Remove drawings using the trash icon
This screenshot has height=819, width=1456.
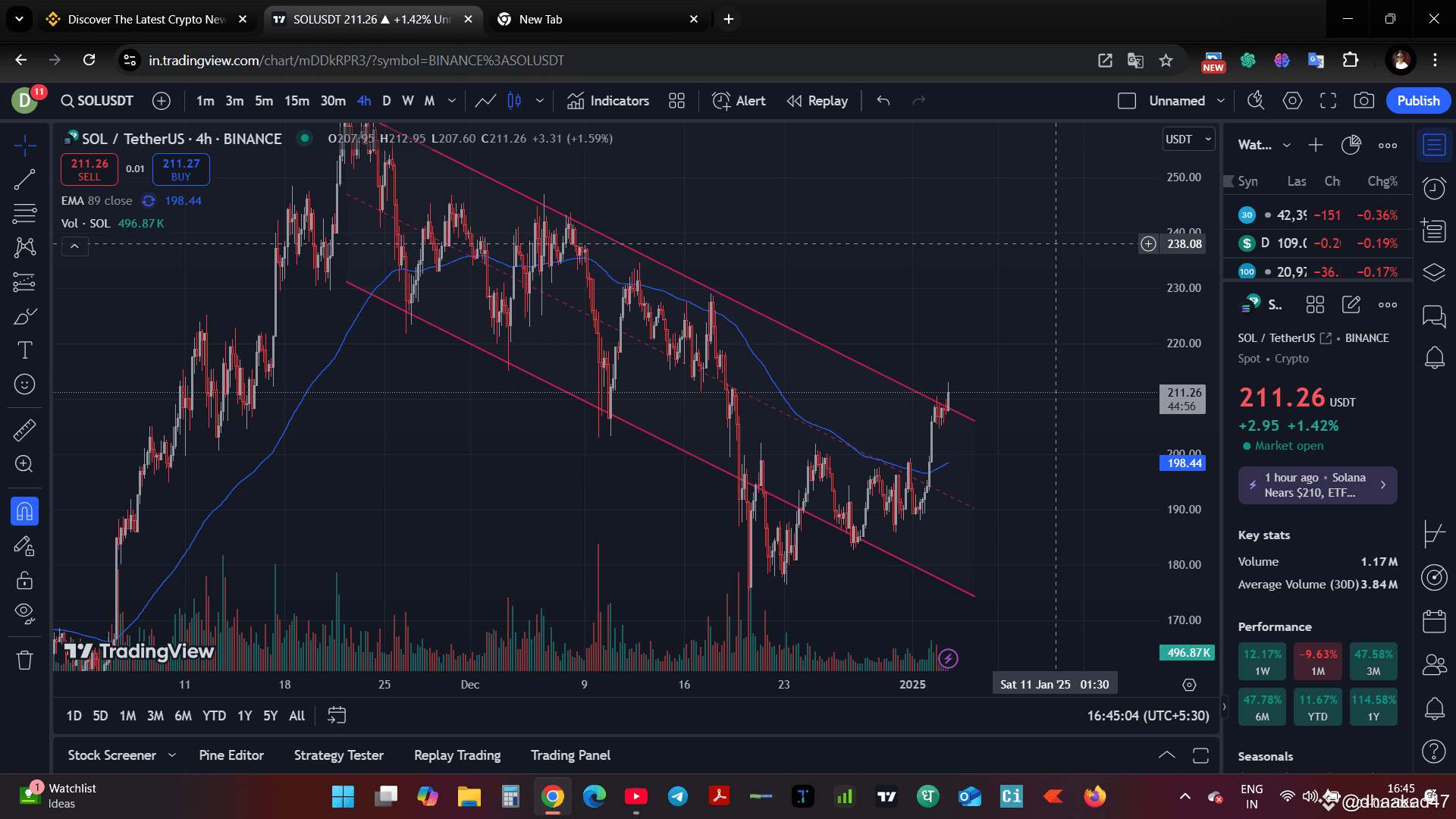pyautogui.click(x=24, y=661)
